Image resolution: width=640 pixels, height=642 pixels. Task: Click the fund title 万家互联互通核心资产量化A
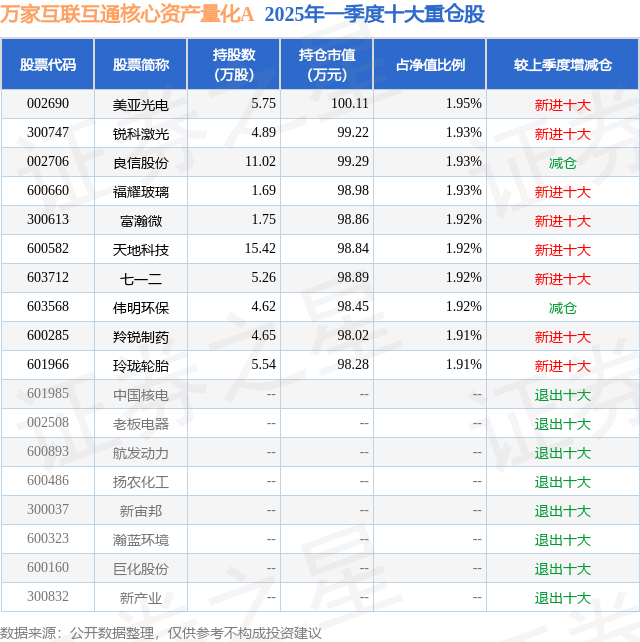coord(127,15)
